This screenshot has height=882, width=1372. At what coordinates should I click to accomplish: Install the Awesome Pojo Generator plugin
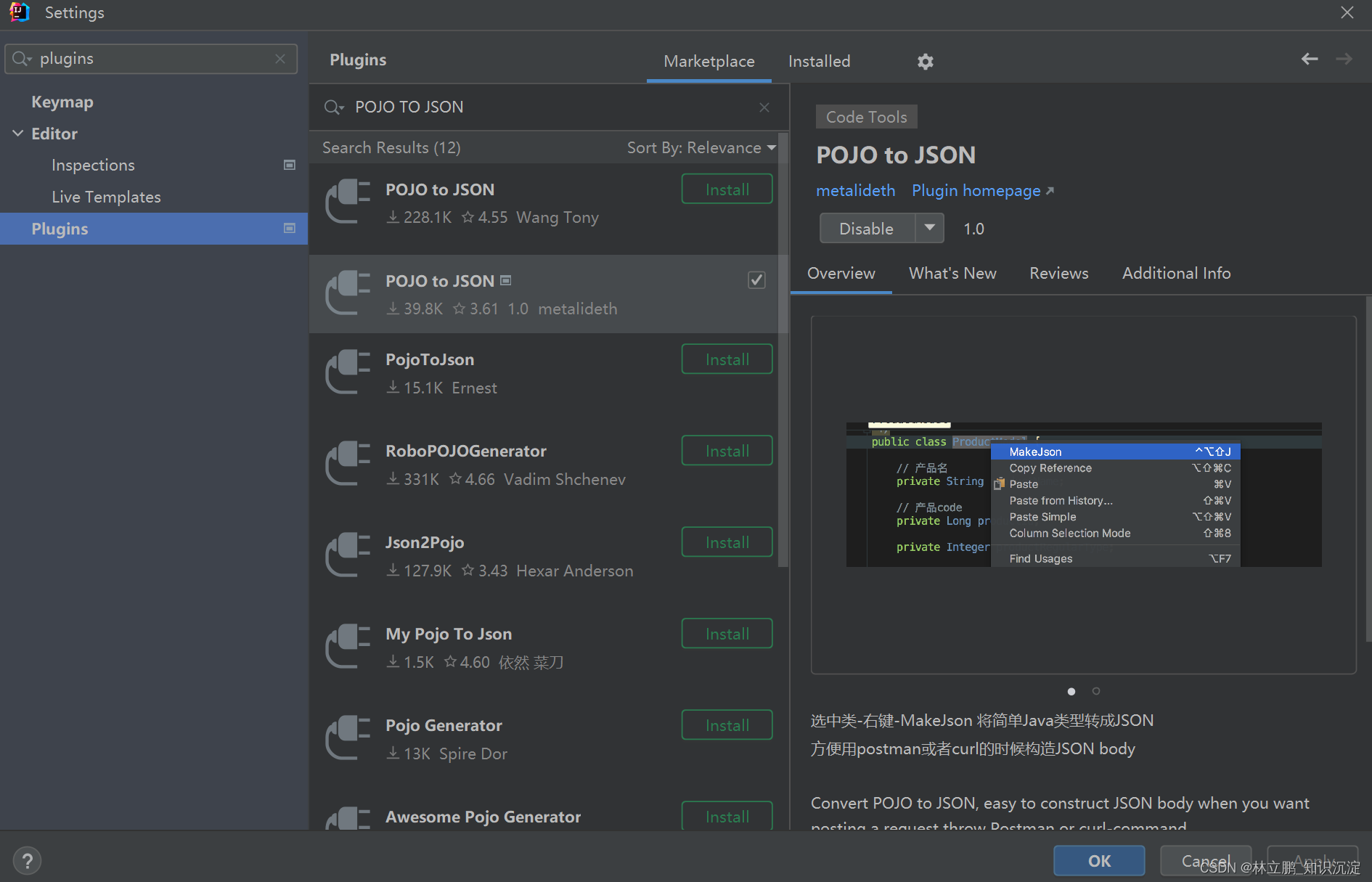727,816
